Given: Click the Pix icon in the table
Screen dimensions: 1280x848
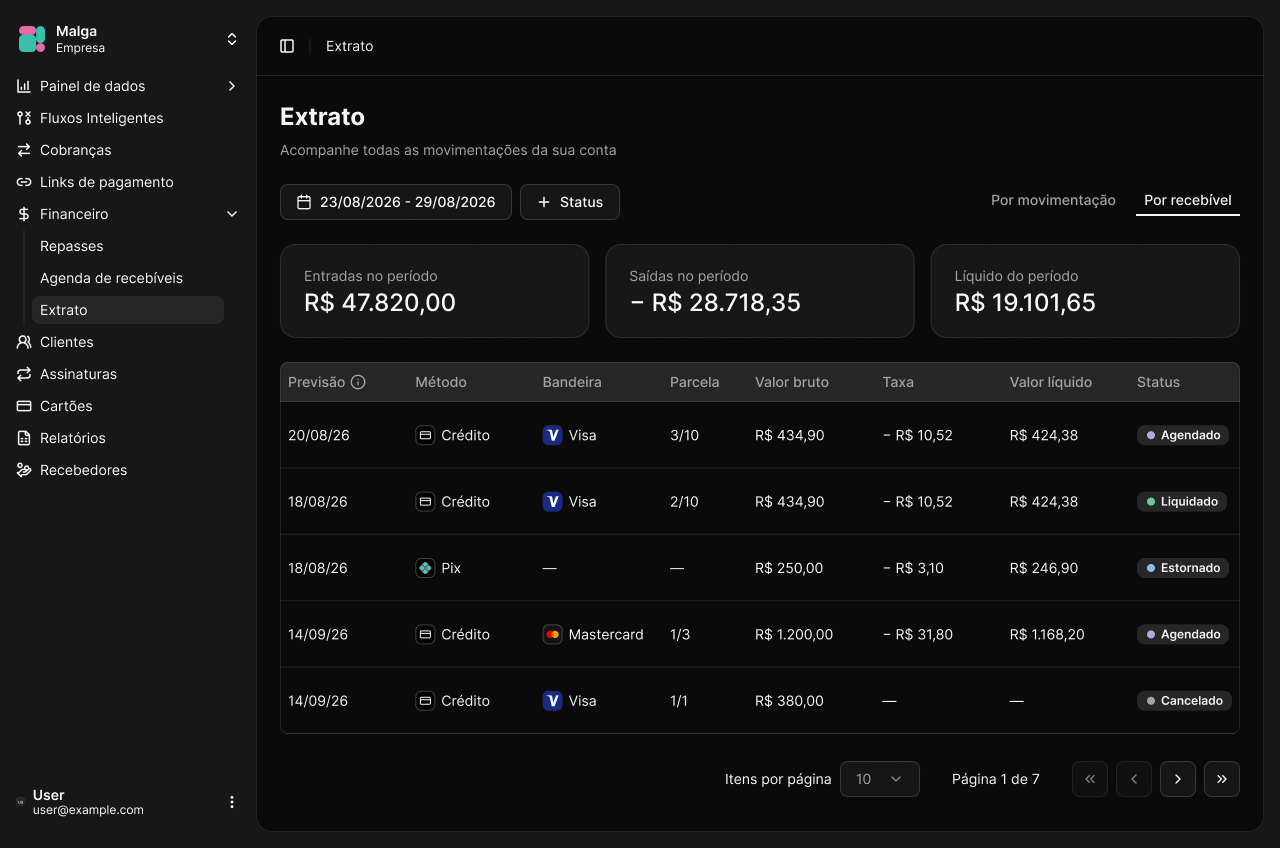Looking at the screenshot, I should (x=425, y=568).
